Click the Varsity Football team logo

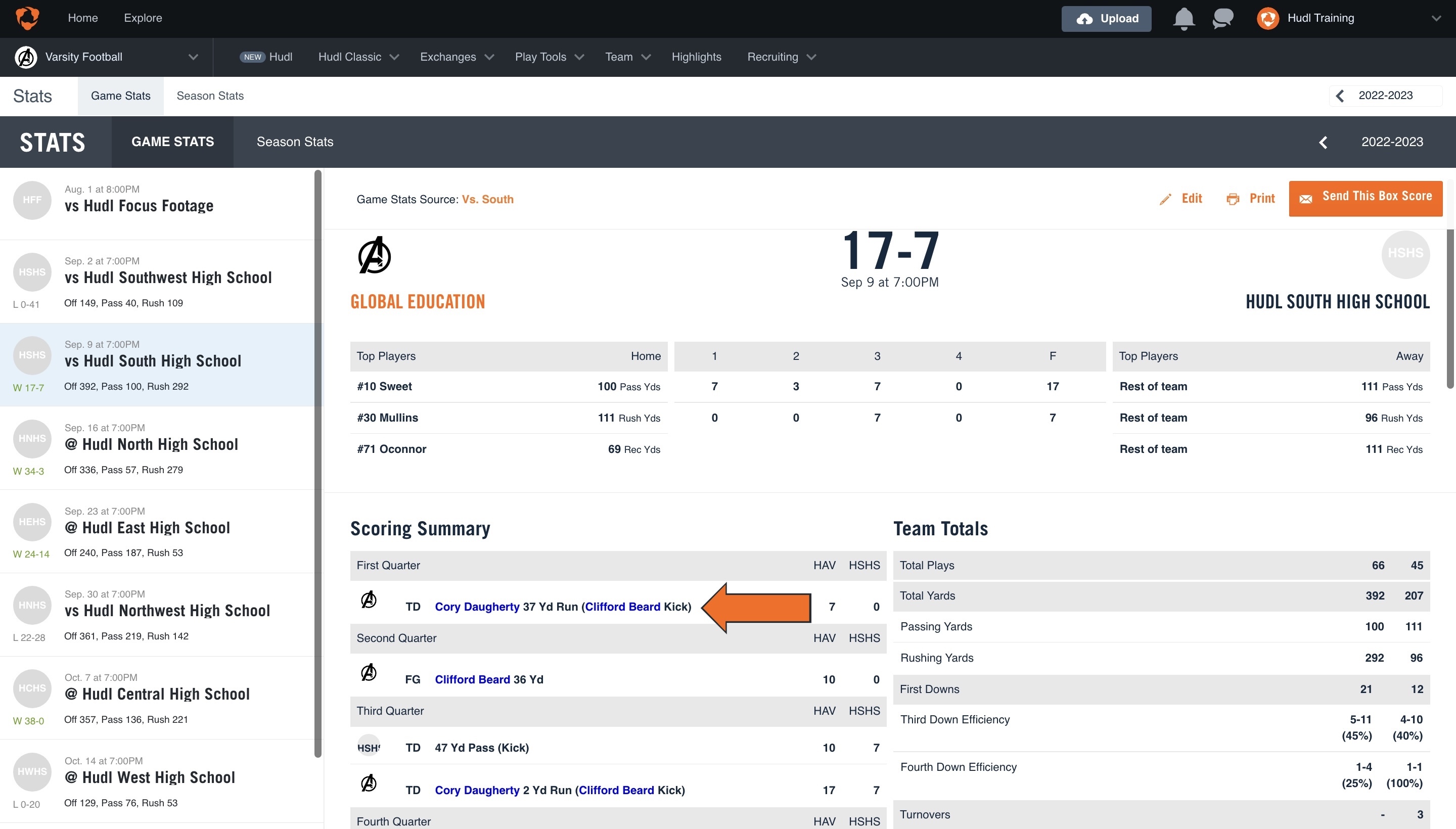(x=26, y=57)
